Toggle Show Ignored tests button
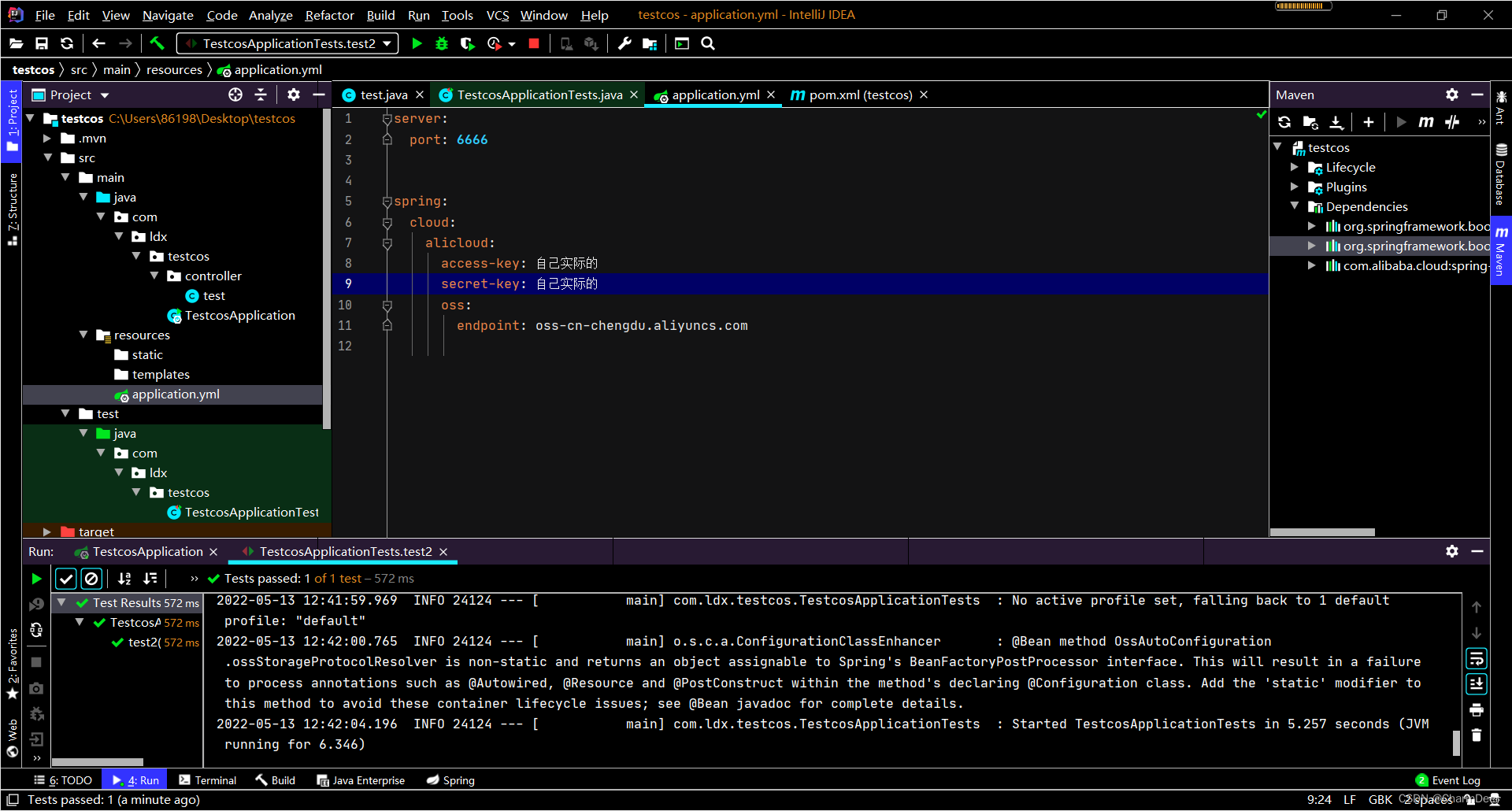 click(x=91, y=579)
